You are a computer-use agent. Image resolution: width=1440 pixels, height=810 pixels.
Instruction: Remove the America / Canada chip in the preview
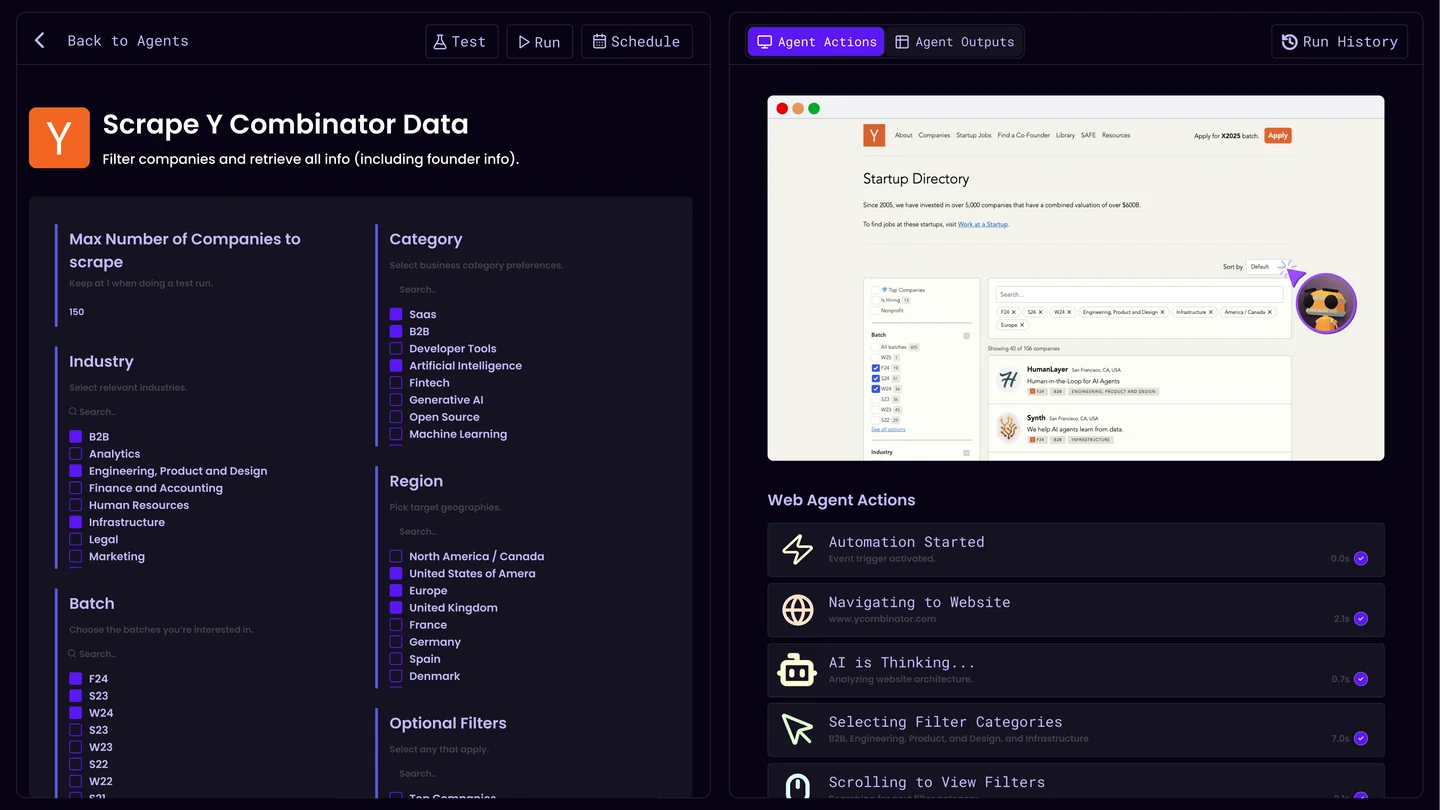coord(1271,312)
